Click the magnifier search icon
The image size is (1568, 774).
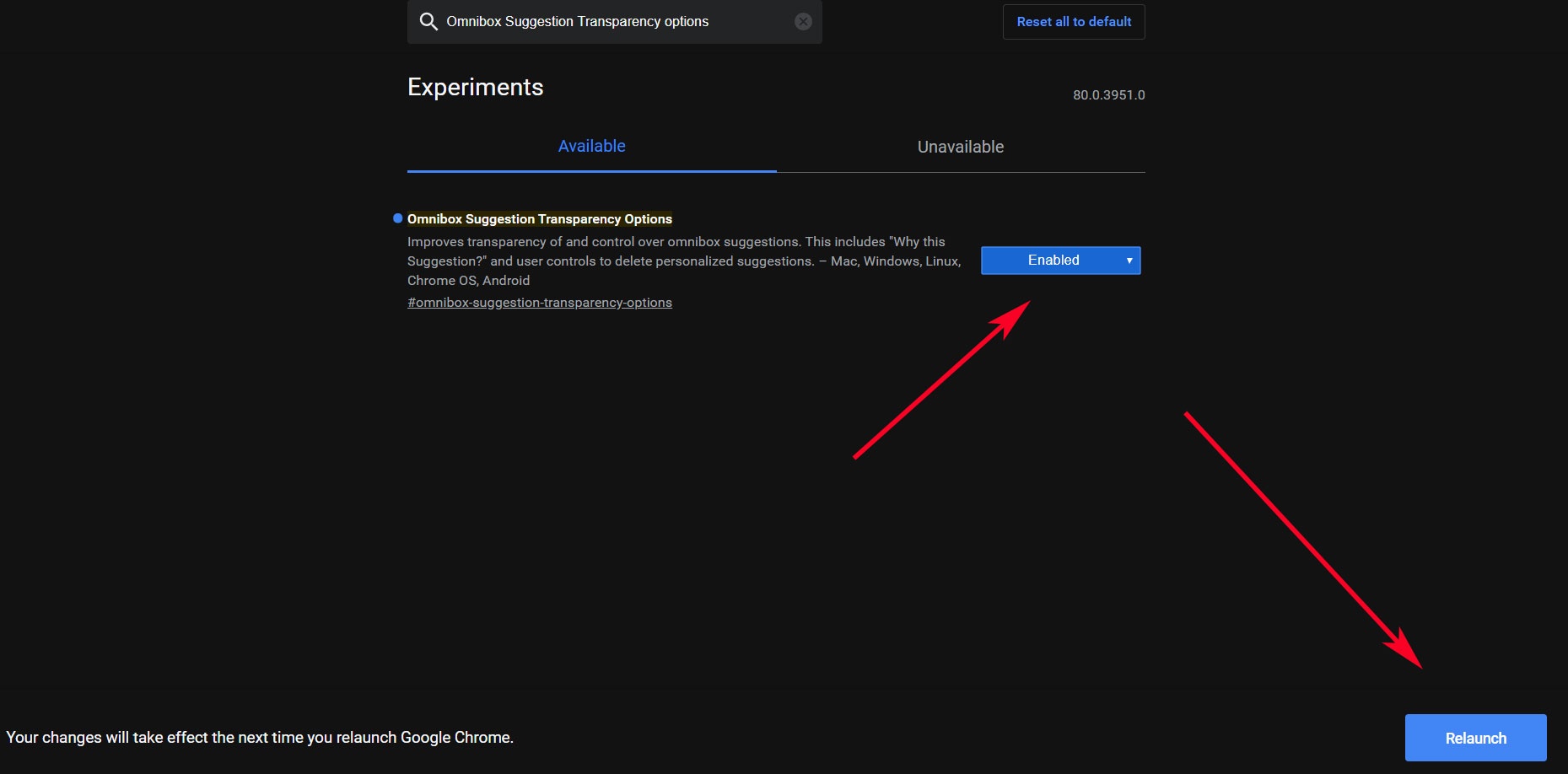428,22
